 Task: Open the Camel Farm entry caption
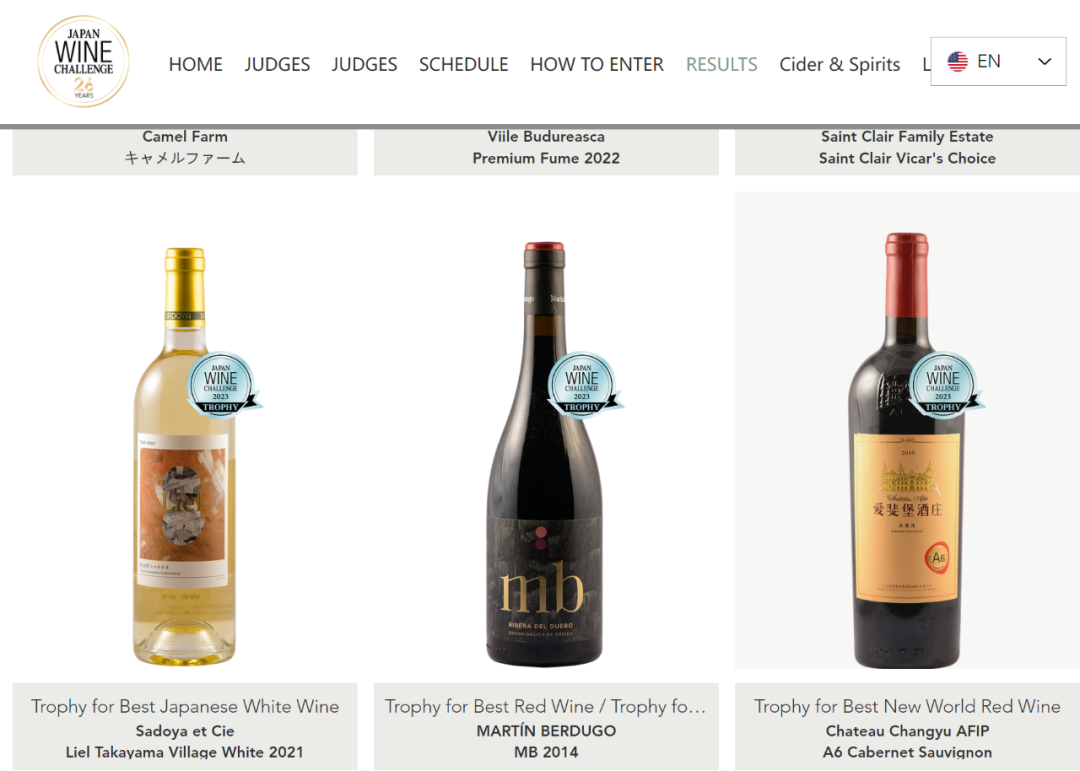185,147
